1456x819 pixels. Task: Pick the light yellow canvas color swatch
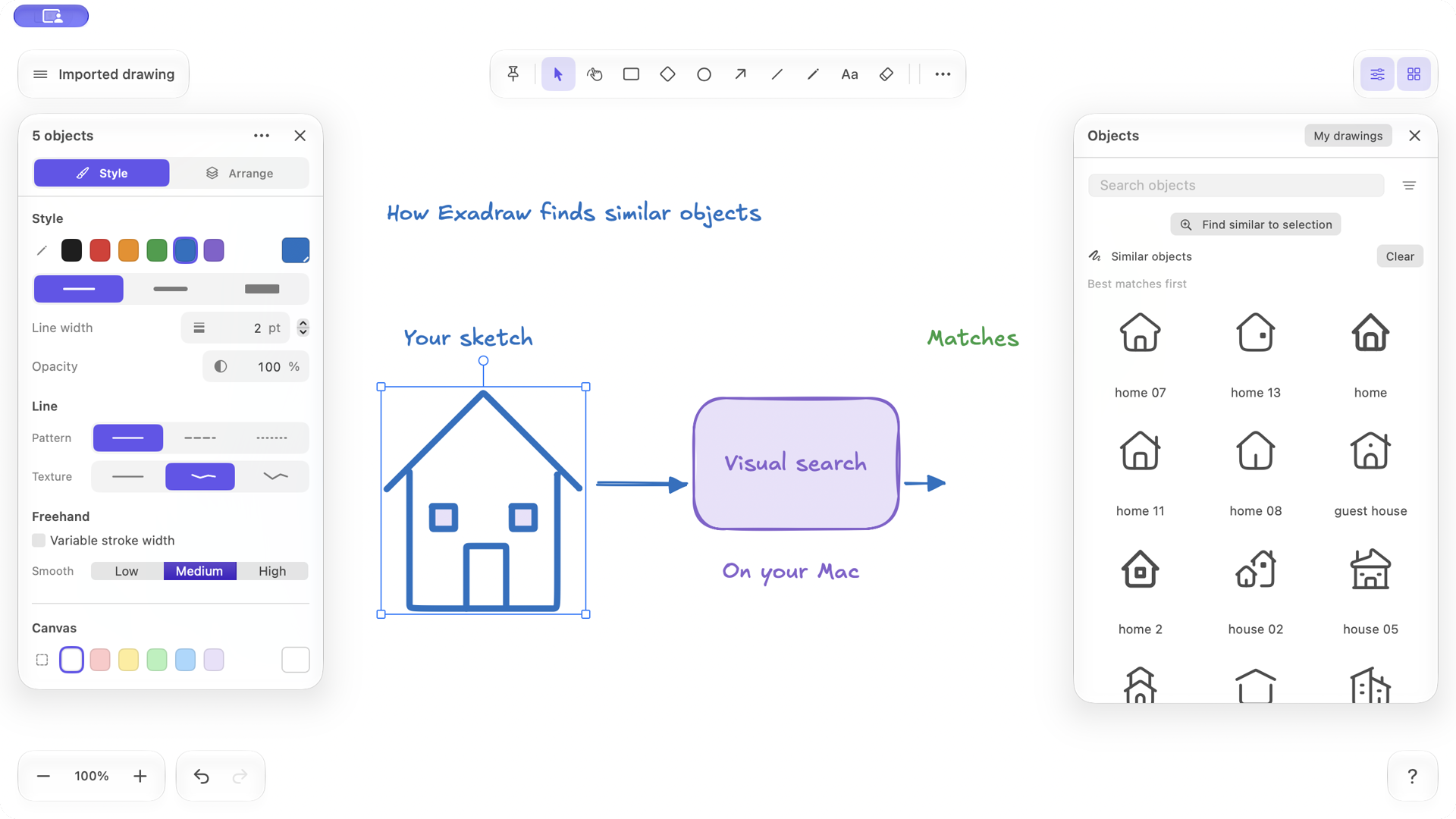coord(128,660)
